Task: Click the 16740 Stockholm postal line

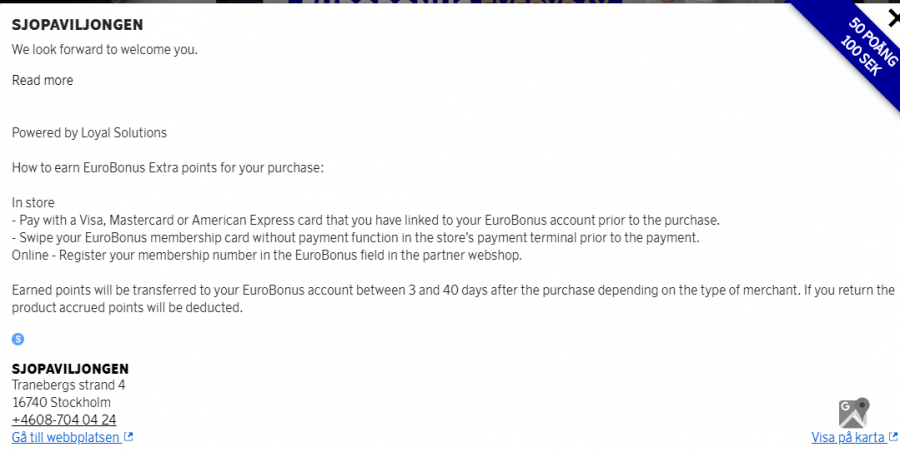Action: [x=61, y=402]
